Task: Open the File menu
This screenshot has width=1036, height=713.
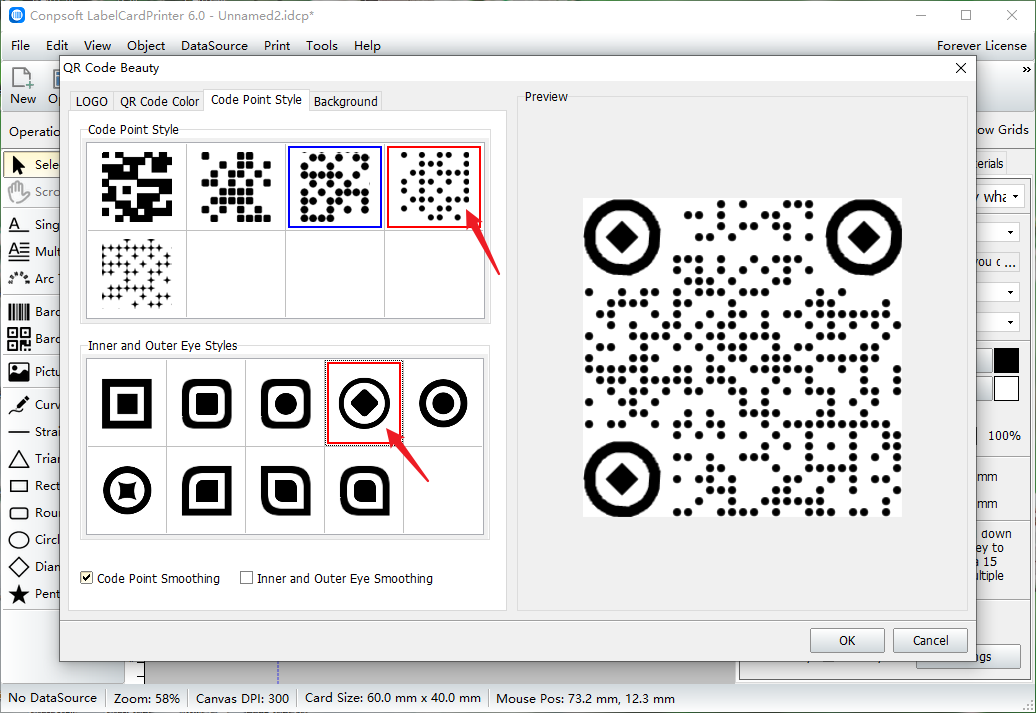Action: tap(20, 46)
